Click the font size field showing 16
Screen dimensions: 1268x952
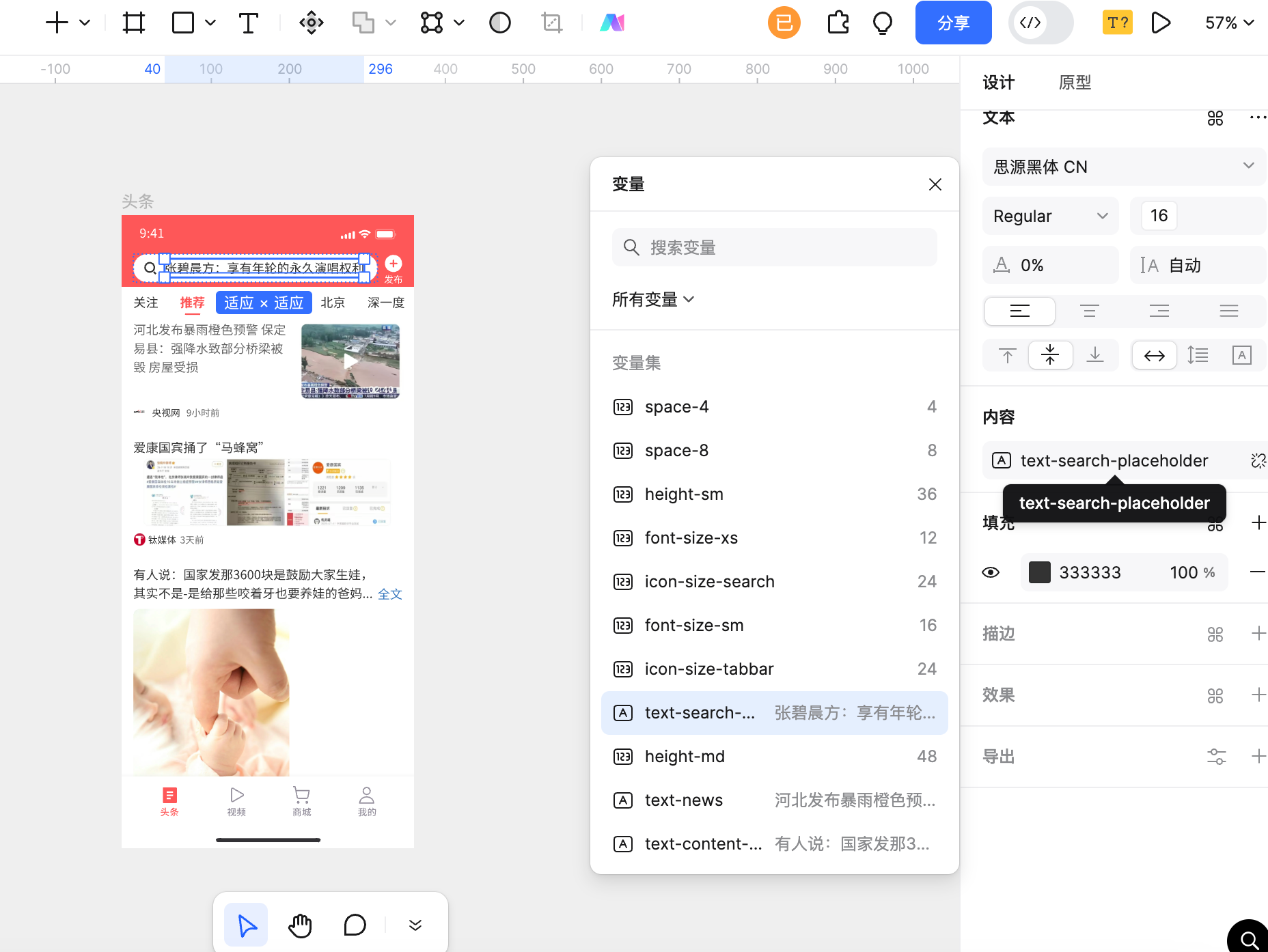[1198, 216]
